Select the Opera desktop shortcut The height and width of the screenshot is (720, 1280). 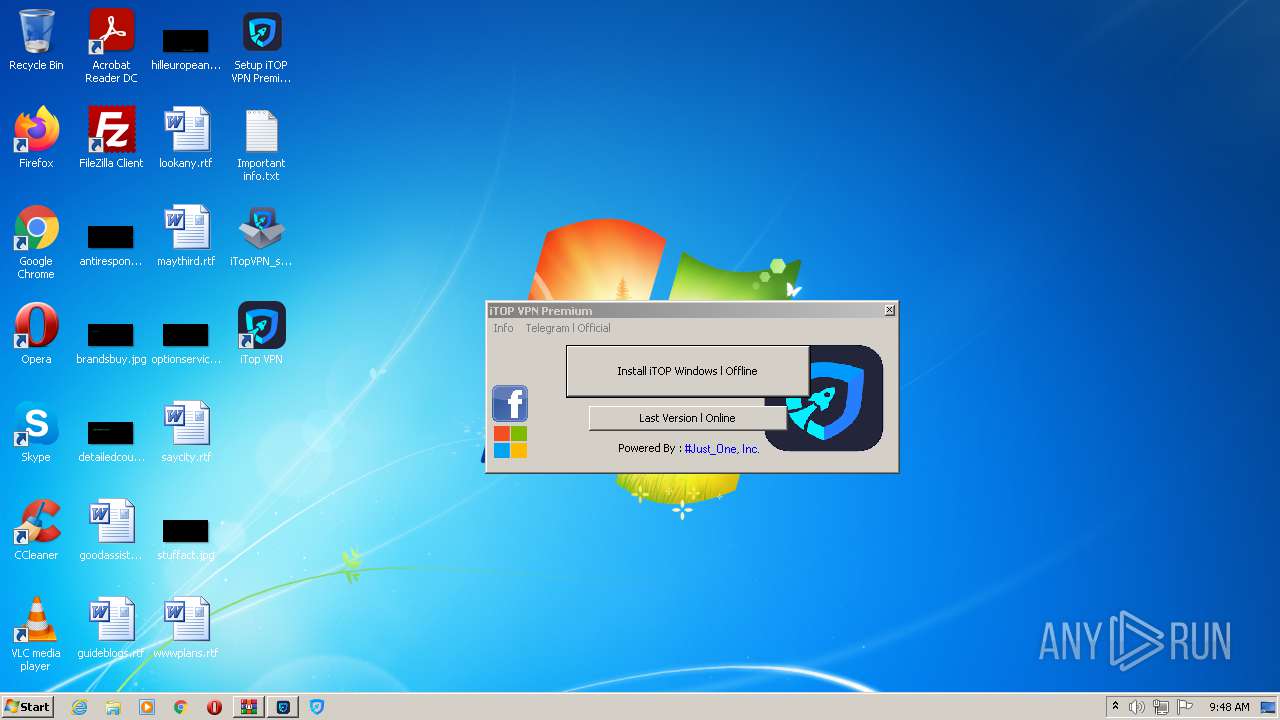coord(36,334)
